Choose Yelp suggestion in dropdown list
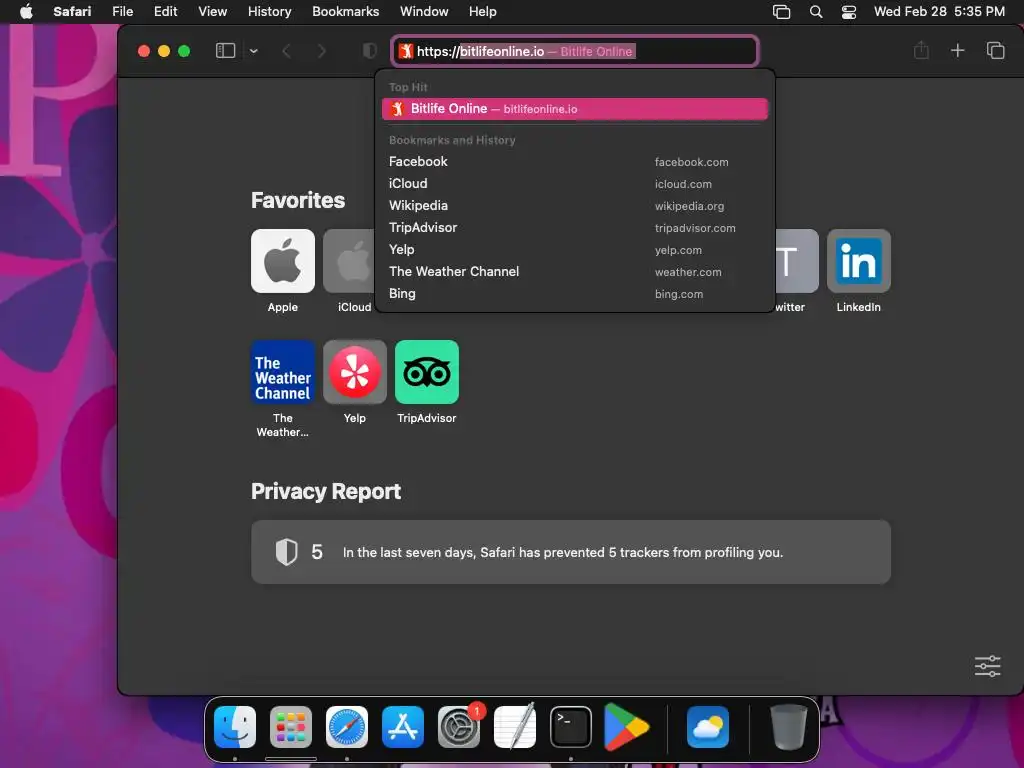This screenshot has width=1024, height=768. coord(575,249)
